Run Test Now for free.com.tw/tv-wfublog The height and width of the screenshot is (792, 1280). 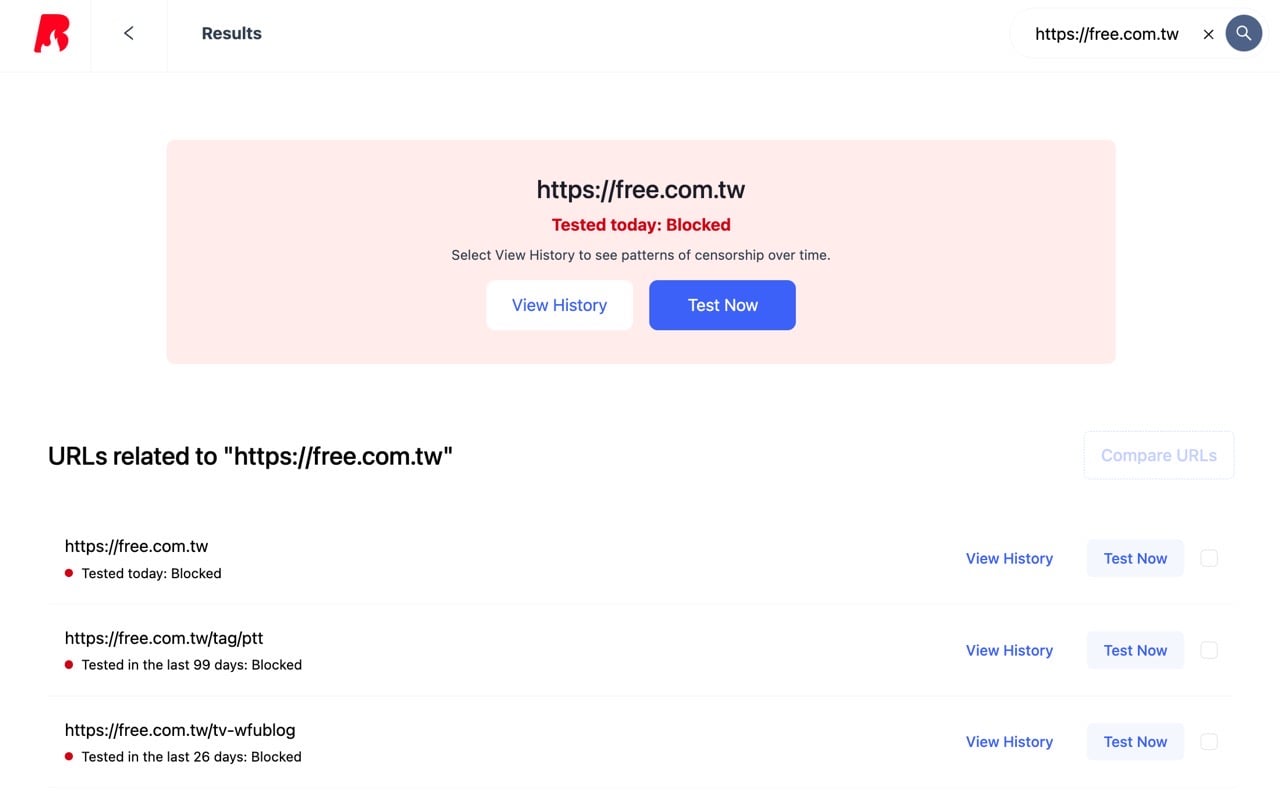[1135, 741]
